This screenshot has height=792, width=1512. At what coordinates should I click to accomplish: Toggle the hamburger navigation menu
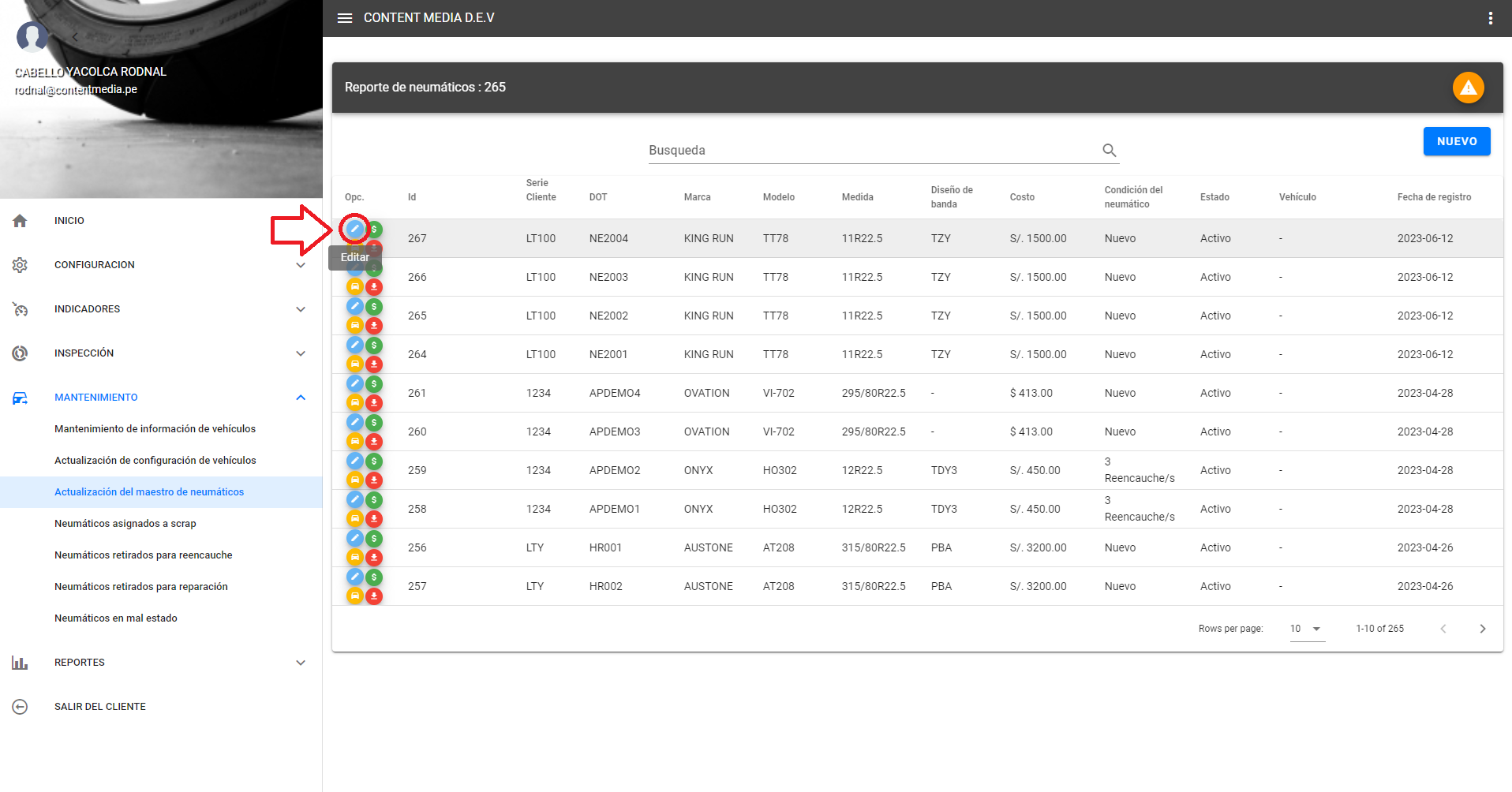pyautogui.click(x=345, y=18)
